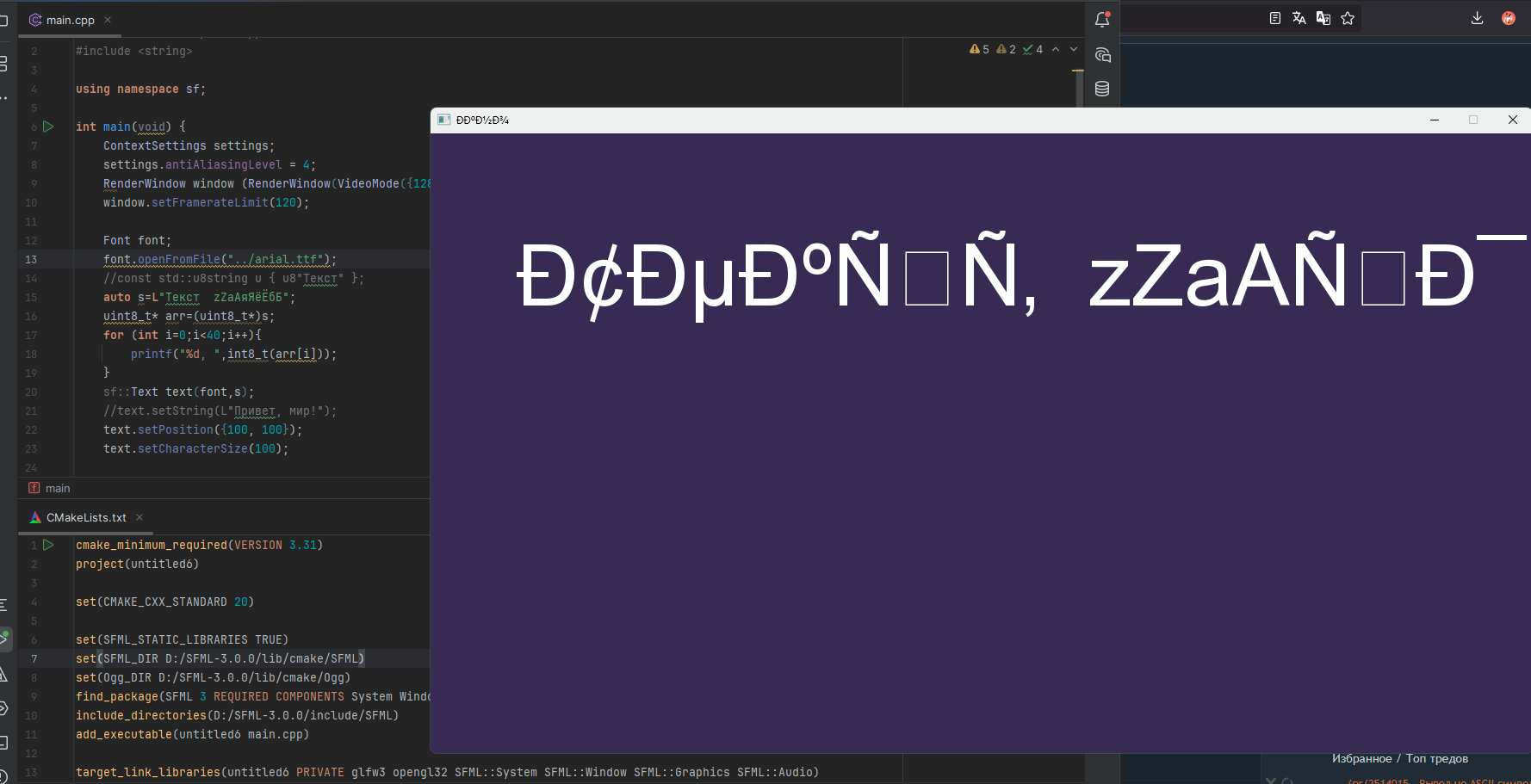Viewport: 1531px width, 784px height.
Task: Click the SFML window title bar icon
Action: click(443, 120)
